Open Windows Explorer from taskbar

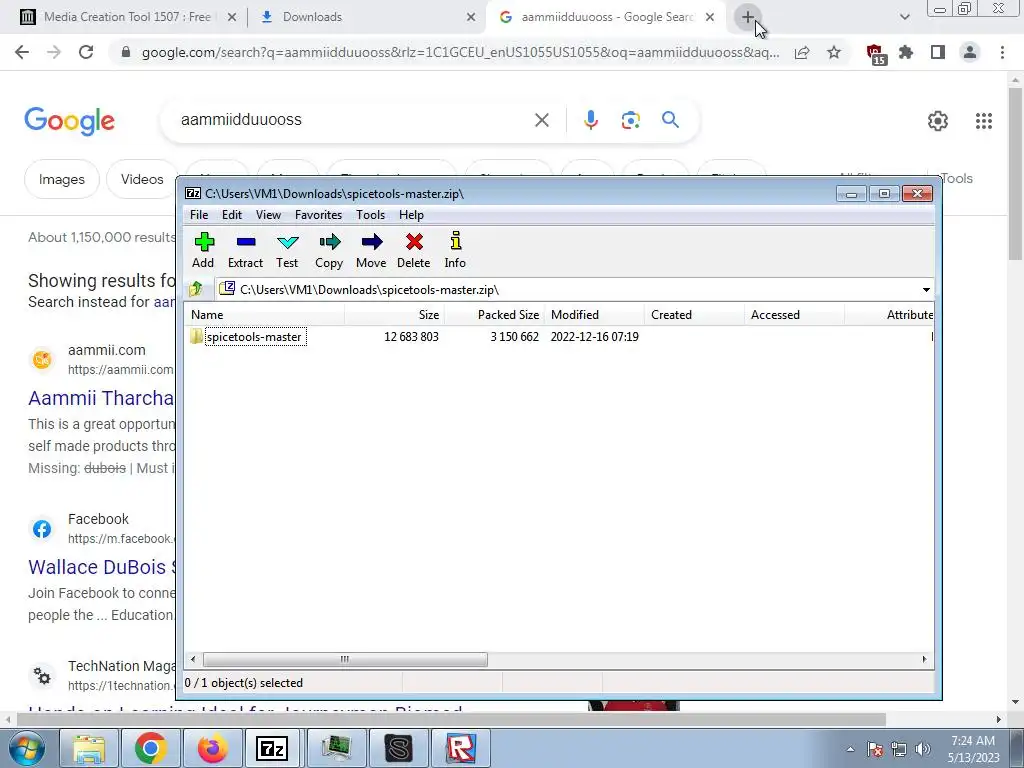[x=89, y=748]
